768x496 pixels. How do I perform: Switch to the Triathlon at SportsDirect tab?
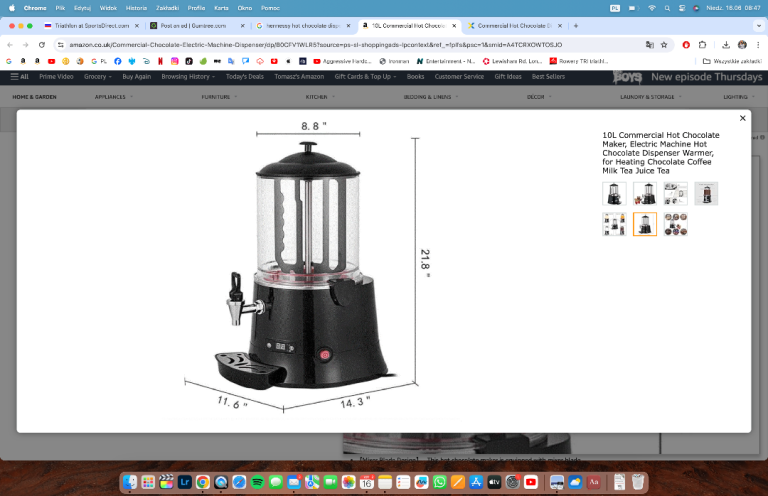point(92,25)
